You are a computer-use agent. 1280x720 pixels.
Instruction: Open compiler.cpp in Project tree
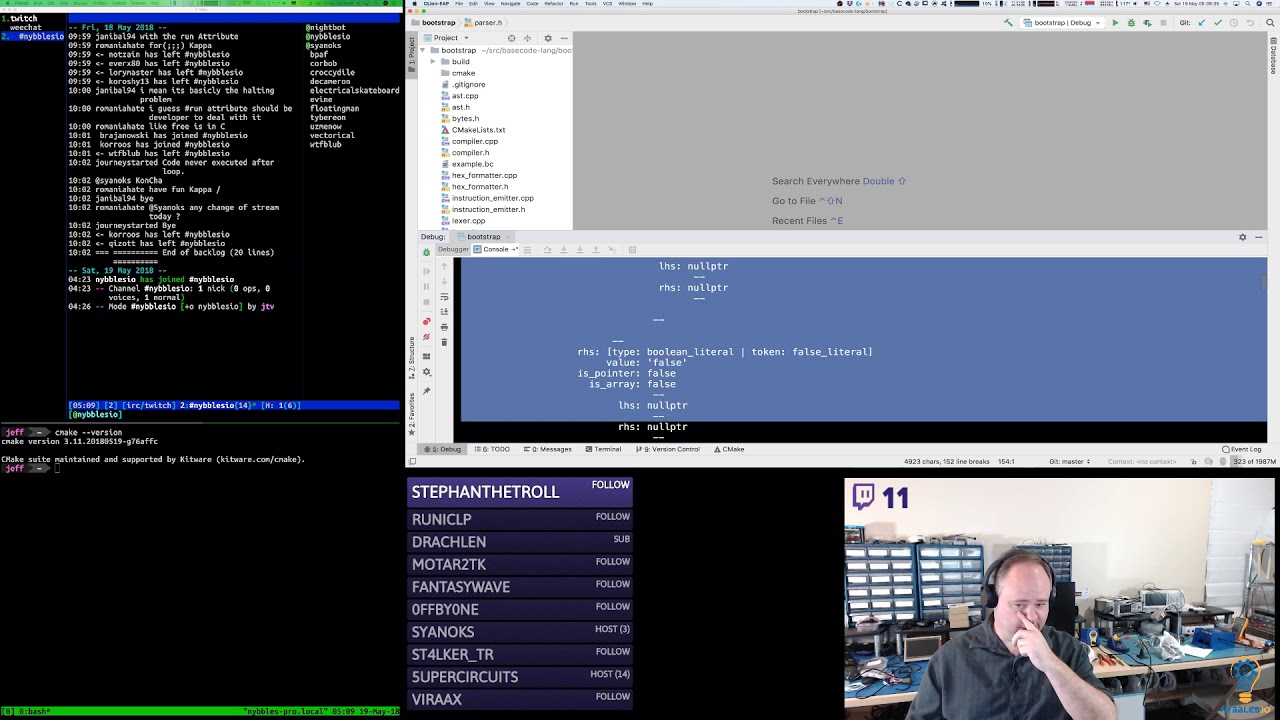[474, 141]
